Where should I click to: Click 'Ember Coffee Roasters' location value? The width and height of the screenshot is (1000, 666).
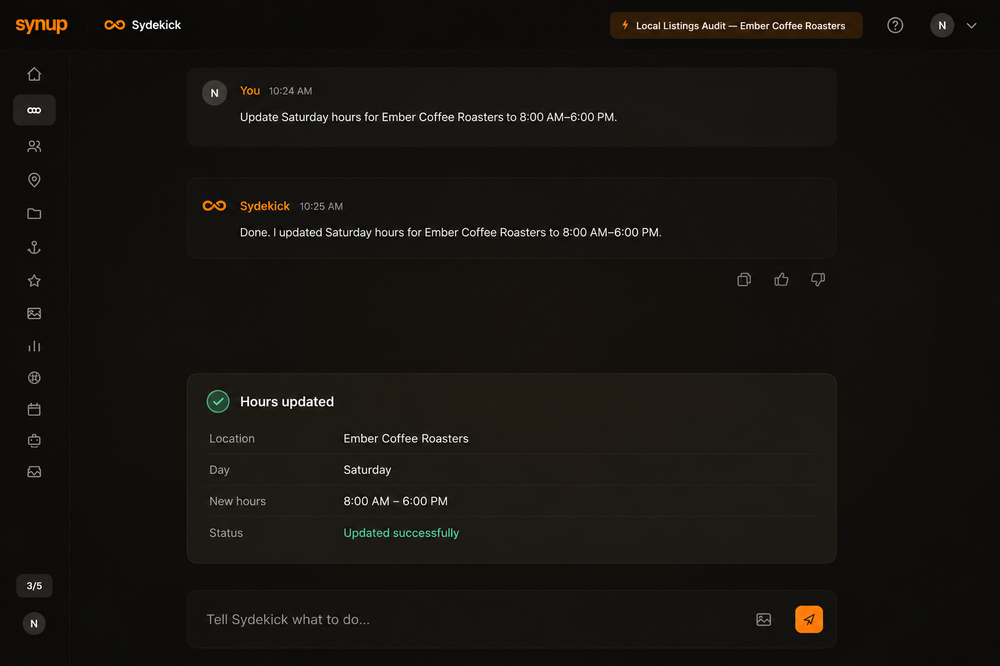click(406, 438)
